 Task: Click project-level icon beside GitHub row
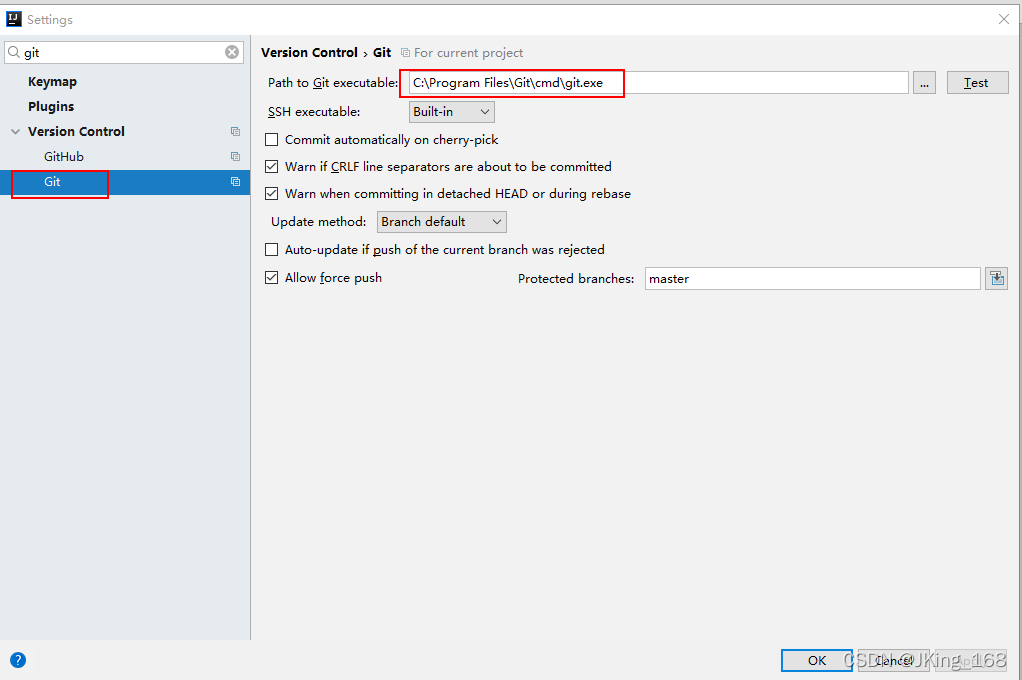235,156
